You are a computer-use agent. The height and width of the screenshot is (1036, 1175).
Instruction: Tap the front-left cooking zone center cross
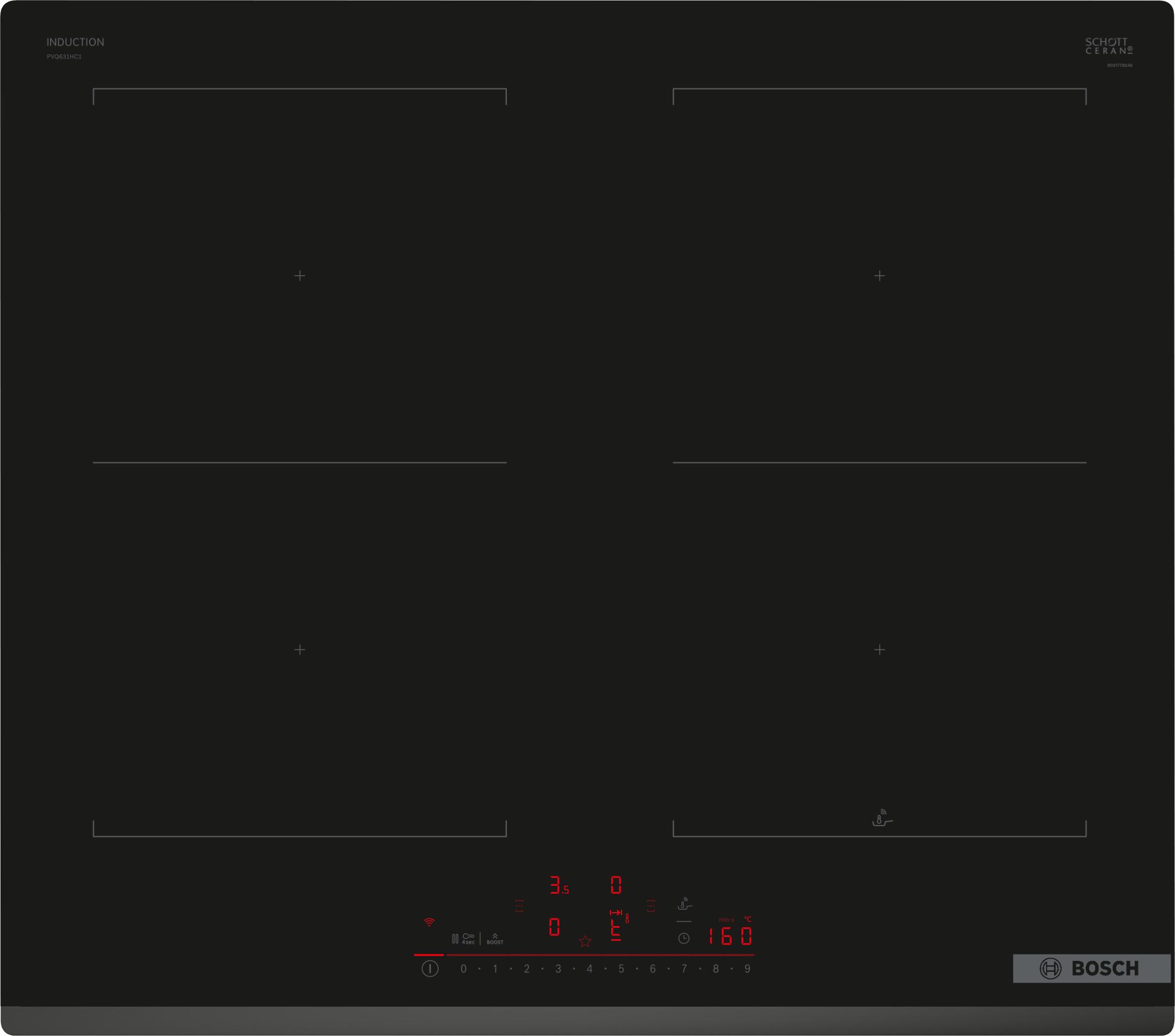[300, 650]
